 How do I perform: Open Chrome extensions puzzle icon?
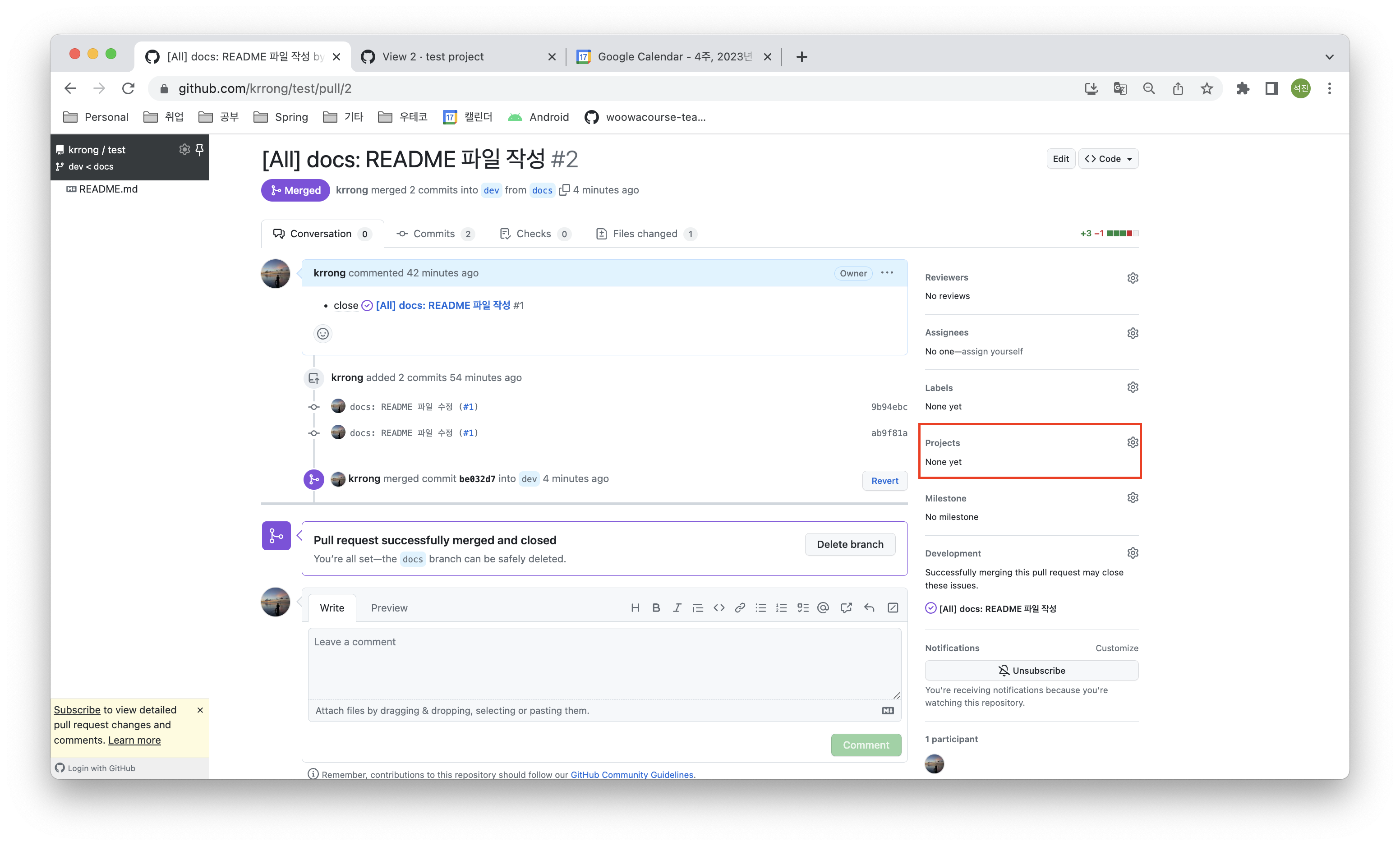tap(1243, 88)
